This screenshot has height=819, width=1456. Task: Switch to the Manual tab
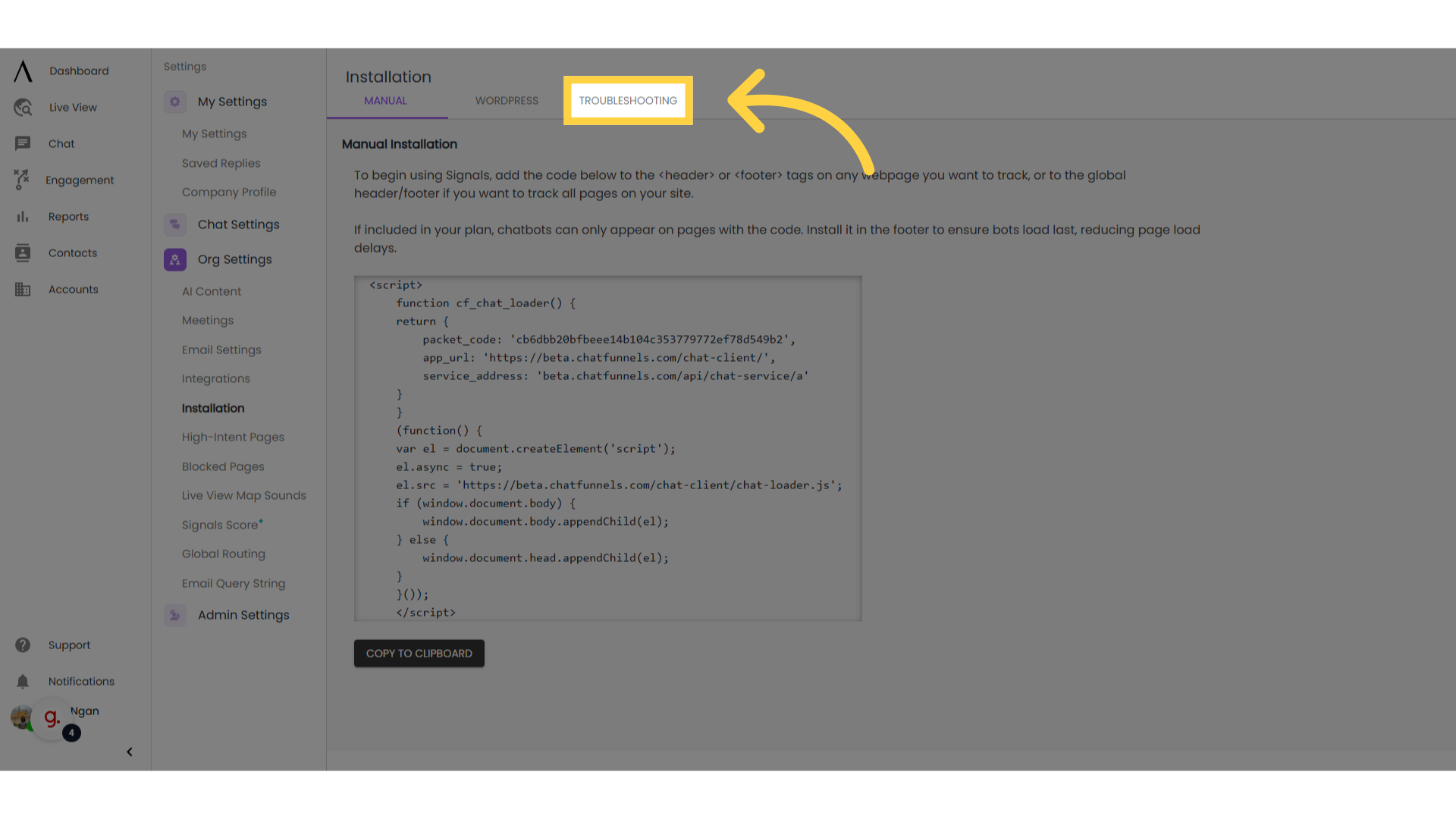tap(386, 100)
